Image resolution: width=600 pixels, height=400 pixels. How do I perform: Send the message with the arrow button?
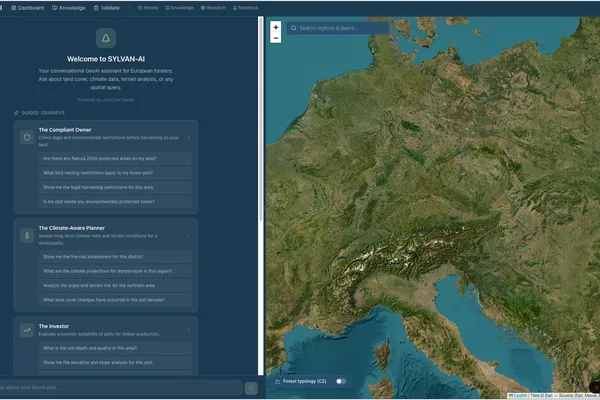251,388
